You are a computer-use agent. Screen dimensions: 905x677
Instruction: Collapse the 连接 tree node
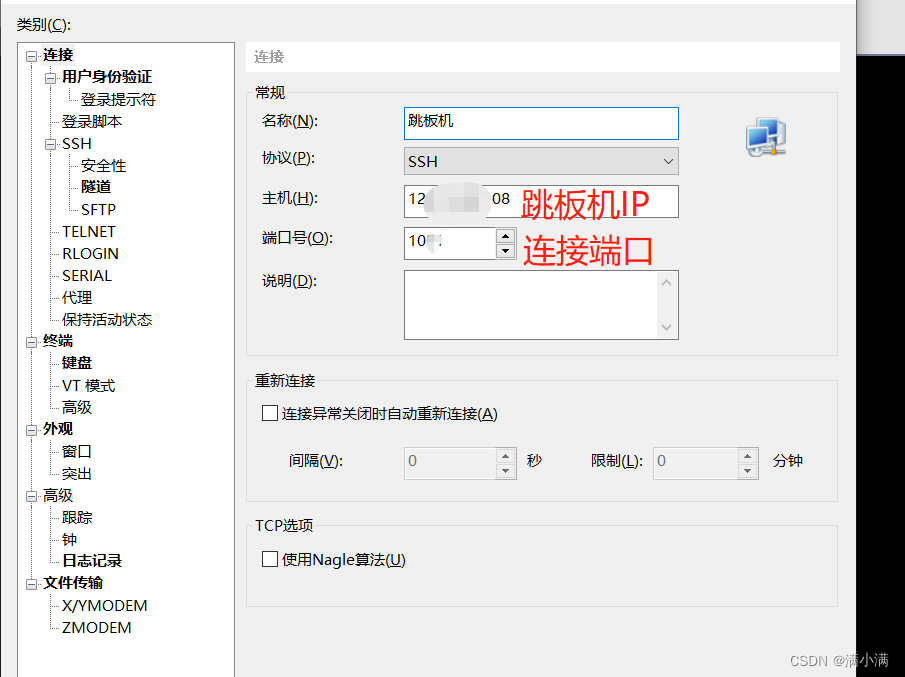coord(31,57)
